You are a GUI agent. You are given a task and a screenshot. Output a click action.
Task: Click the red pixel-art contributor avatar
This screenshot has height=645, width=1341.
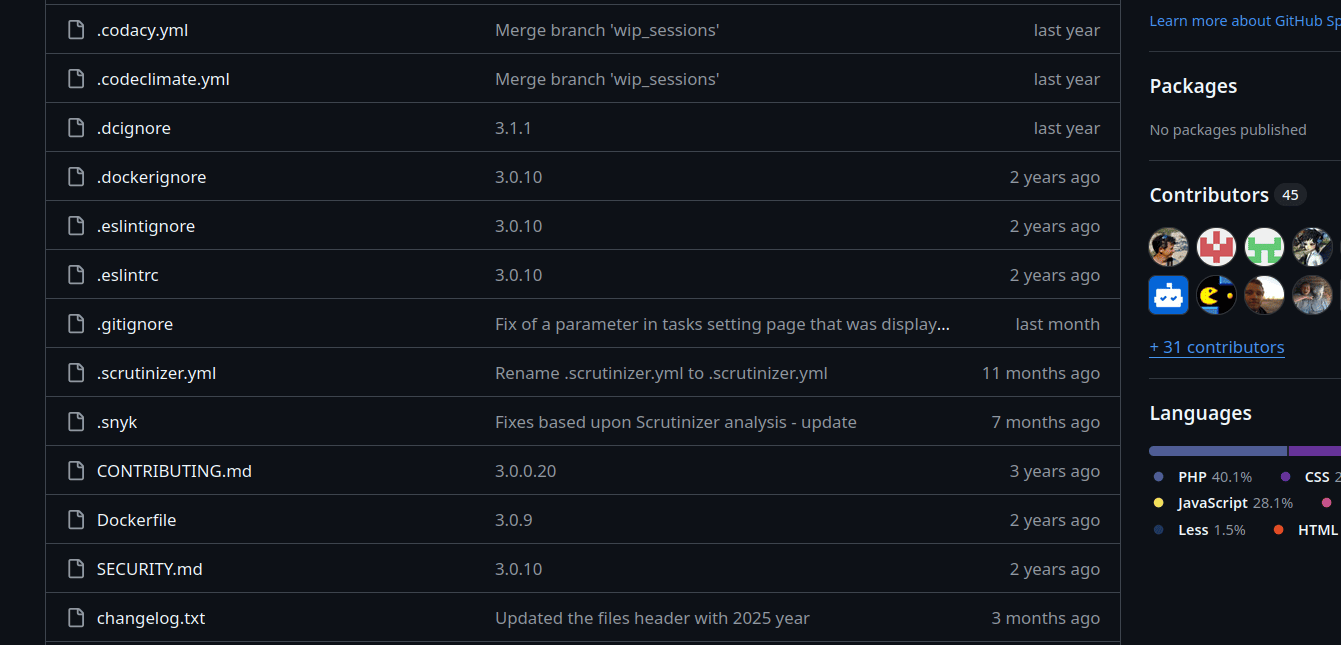point(1217,247)
